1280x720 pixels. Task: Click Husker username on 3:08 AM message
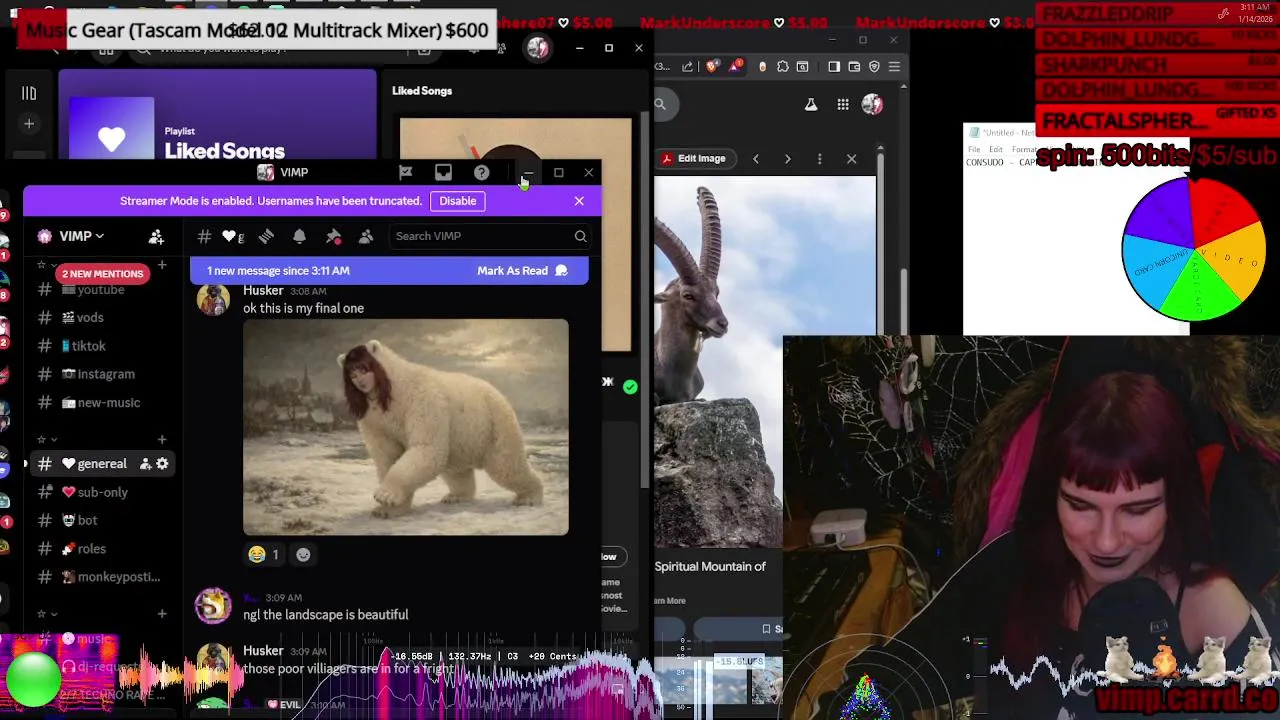263,290
